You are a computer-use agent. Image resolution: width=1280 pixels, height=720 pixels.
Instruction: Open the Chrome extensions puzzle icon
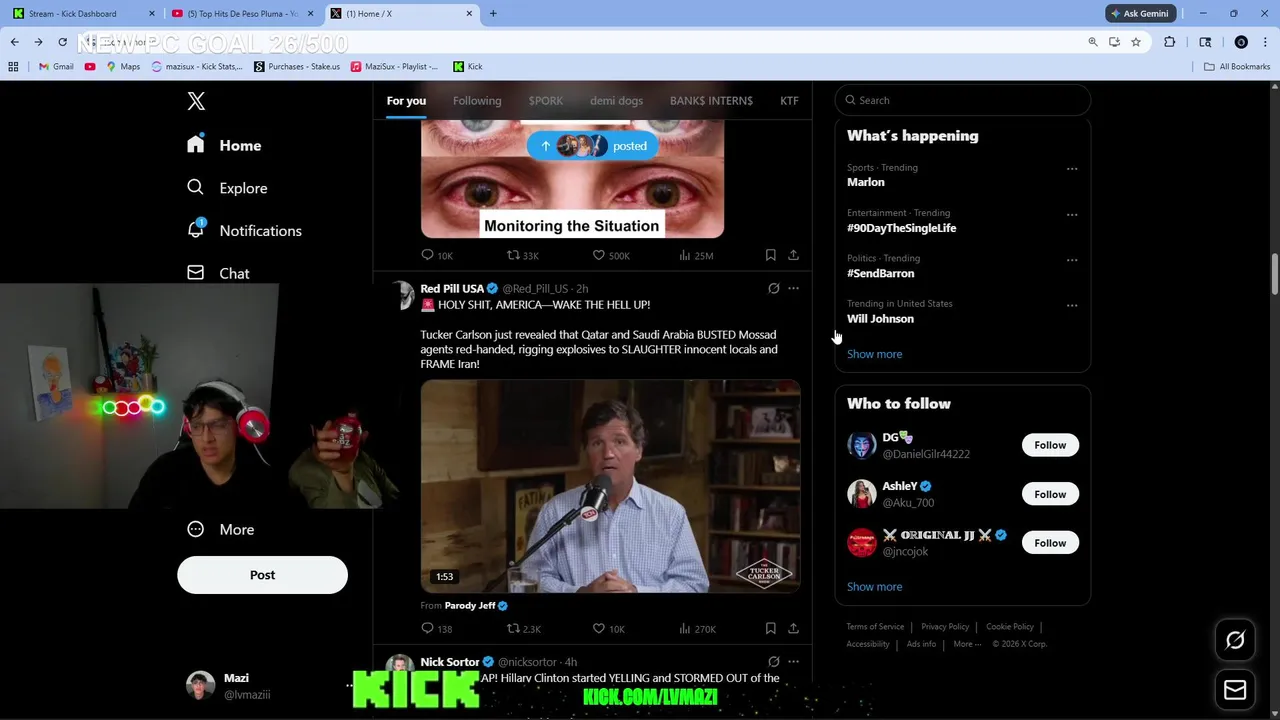(1169, 42)
